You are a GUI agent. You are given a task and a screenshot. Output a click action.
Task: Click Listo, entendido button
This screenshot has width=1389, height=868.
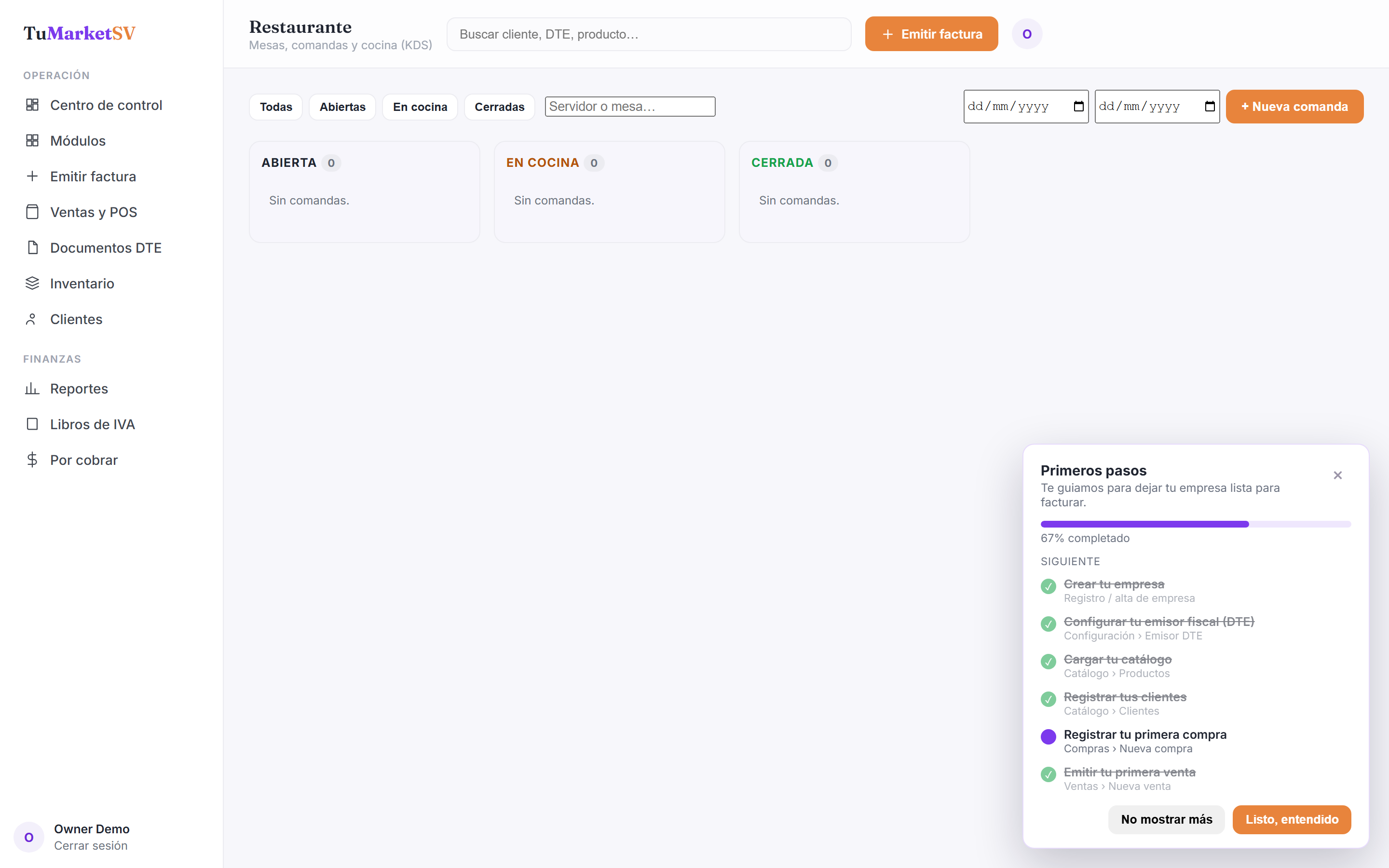click(x=1292, y=819)
